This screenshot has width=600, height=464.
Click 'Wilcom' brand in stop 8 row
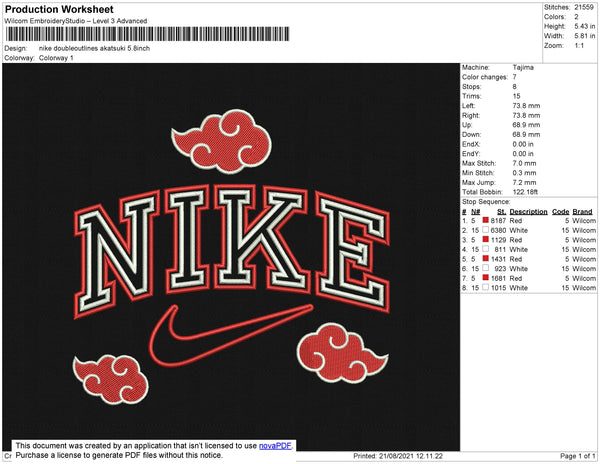[x=584, y=288]
